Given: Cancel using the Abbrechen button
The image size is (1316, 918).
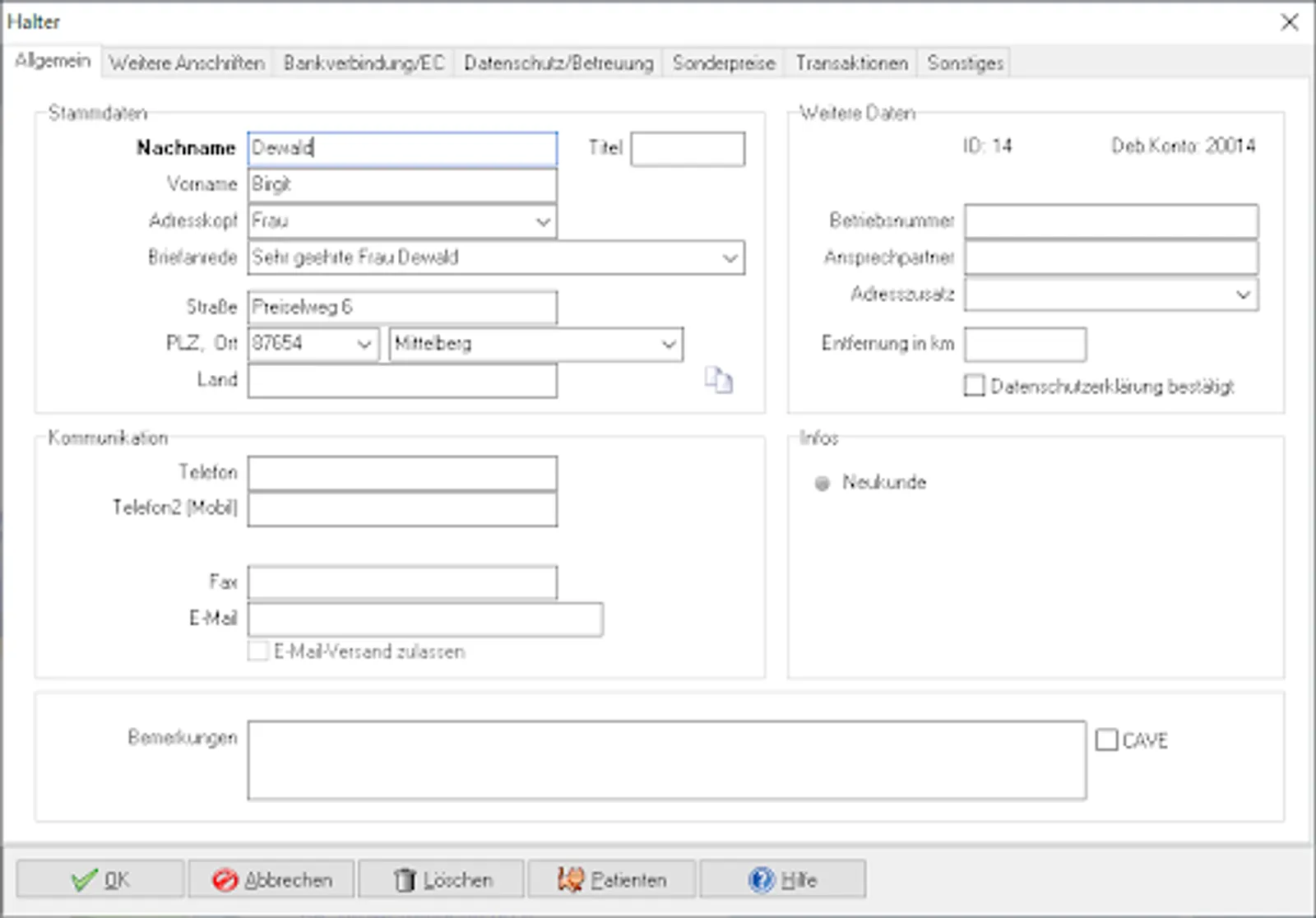Looking at the screenshot, I should click(x=271, y=879).
